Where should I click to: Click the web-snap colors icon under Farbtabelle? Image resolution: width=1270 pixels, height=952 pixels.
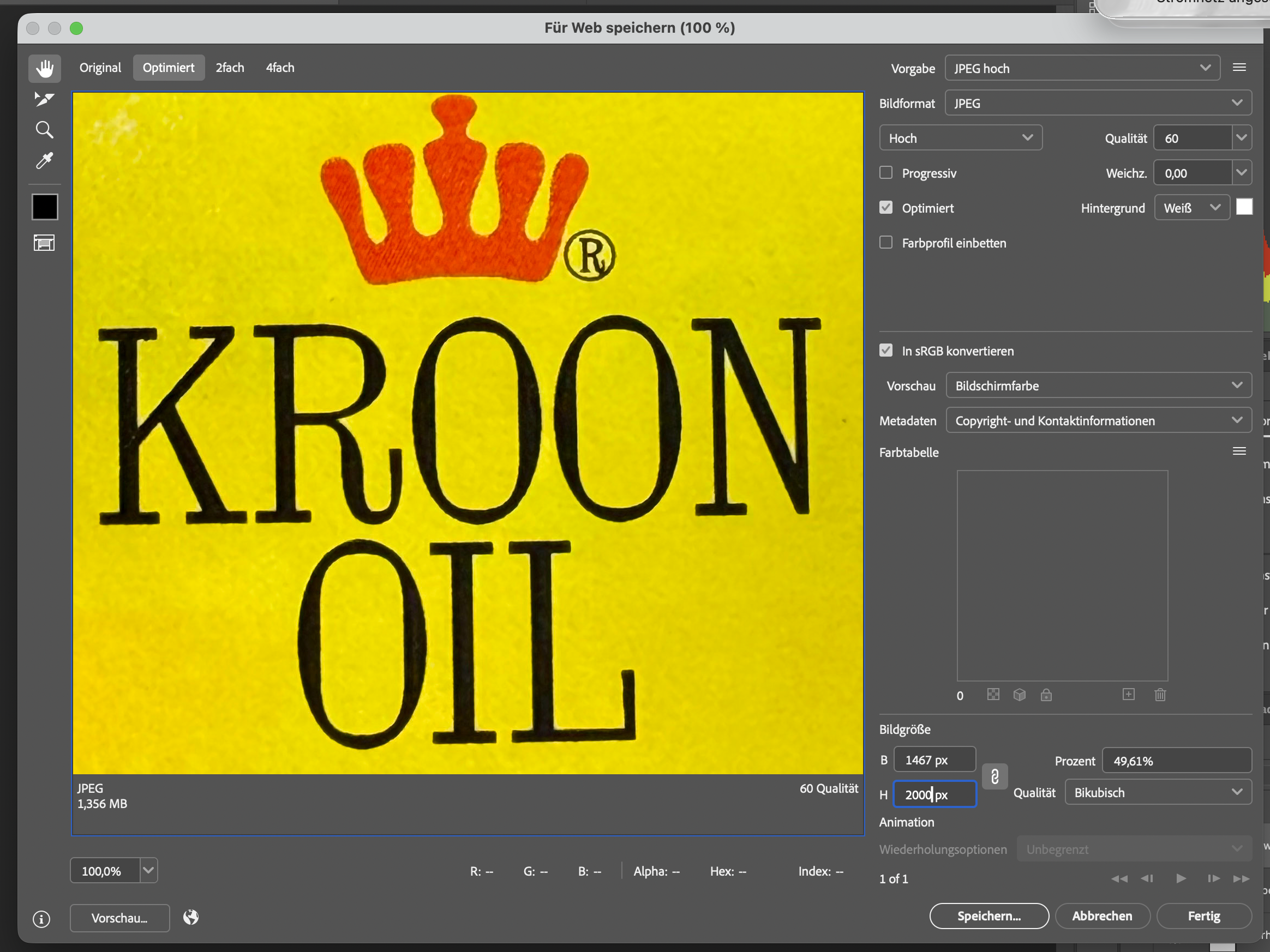993,695
